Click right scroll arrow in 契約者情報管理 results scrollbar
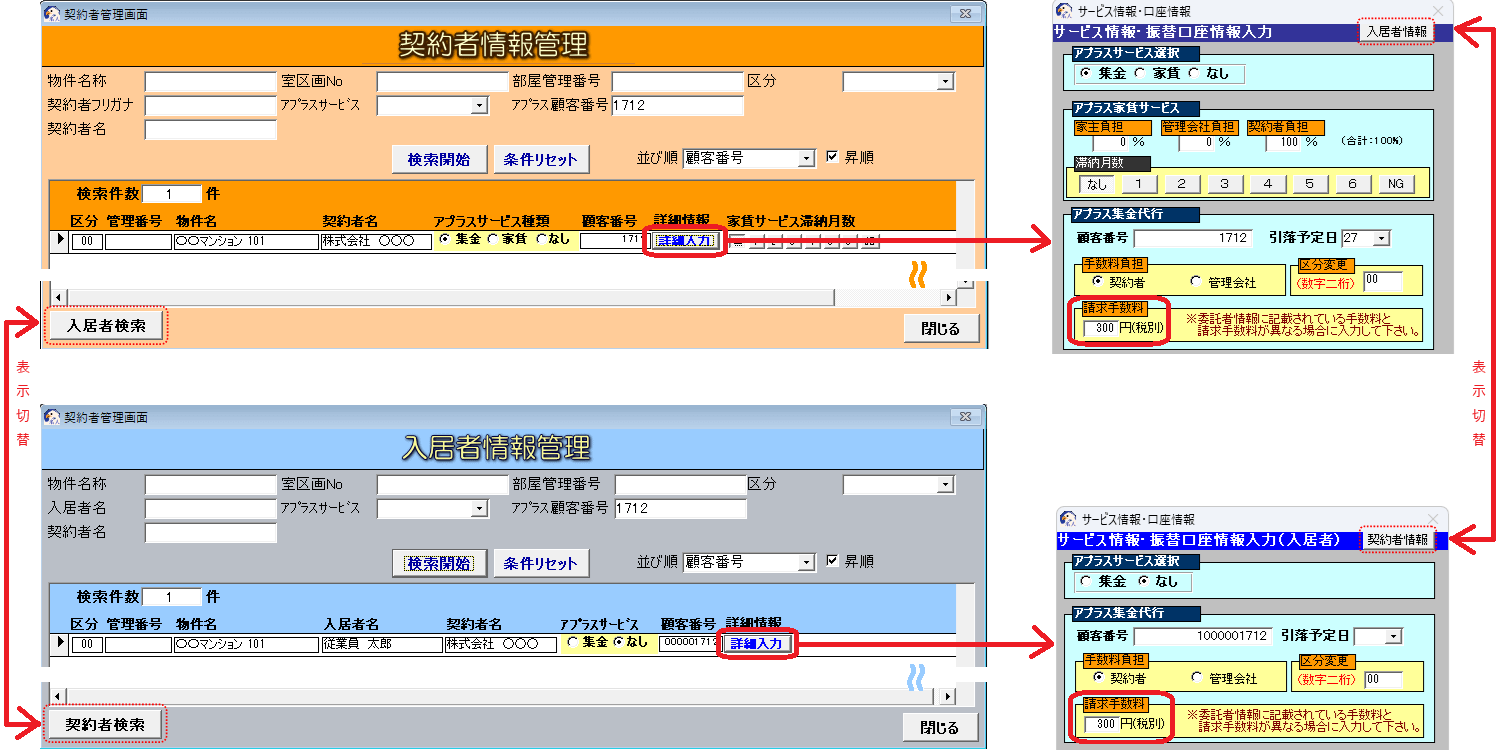This screenshot has width=1503, height=750. 949,298
